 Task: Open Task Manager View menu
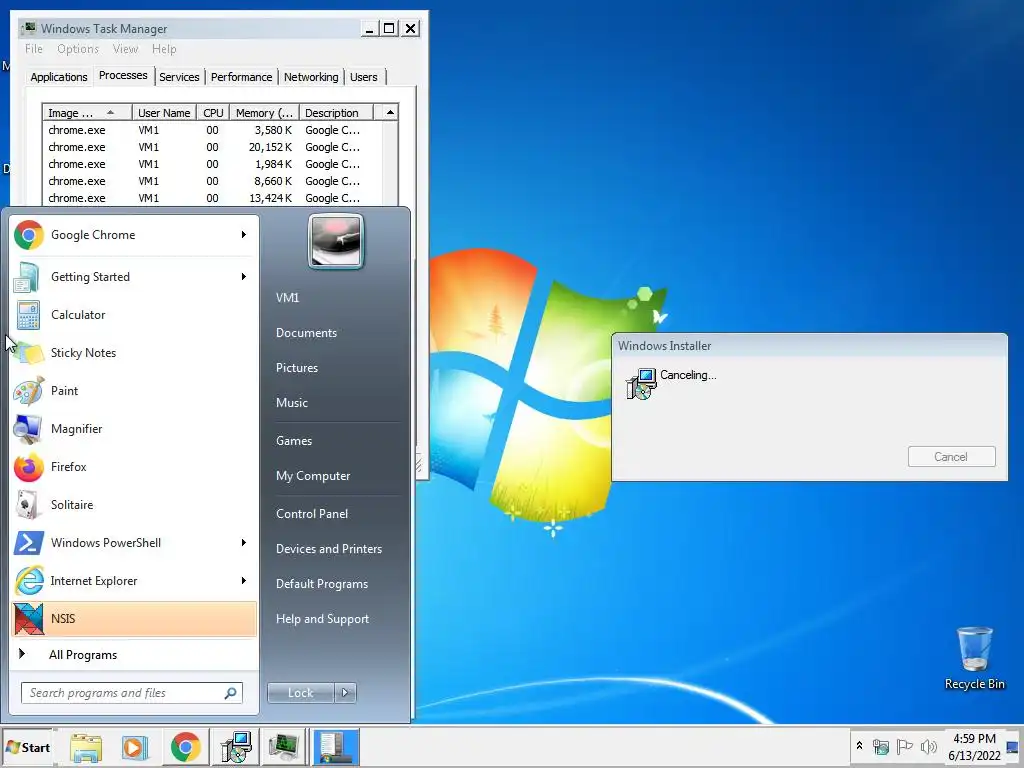pyautogui.click(x=125, y=49)
